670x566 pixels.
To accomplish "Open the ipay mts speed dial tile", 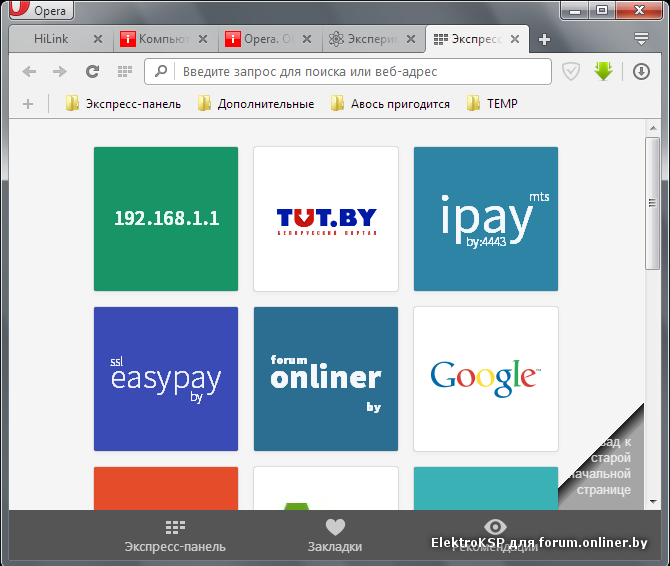I will (486, 219).
